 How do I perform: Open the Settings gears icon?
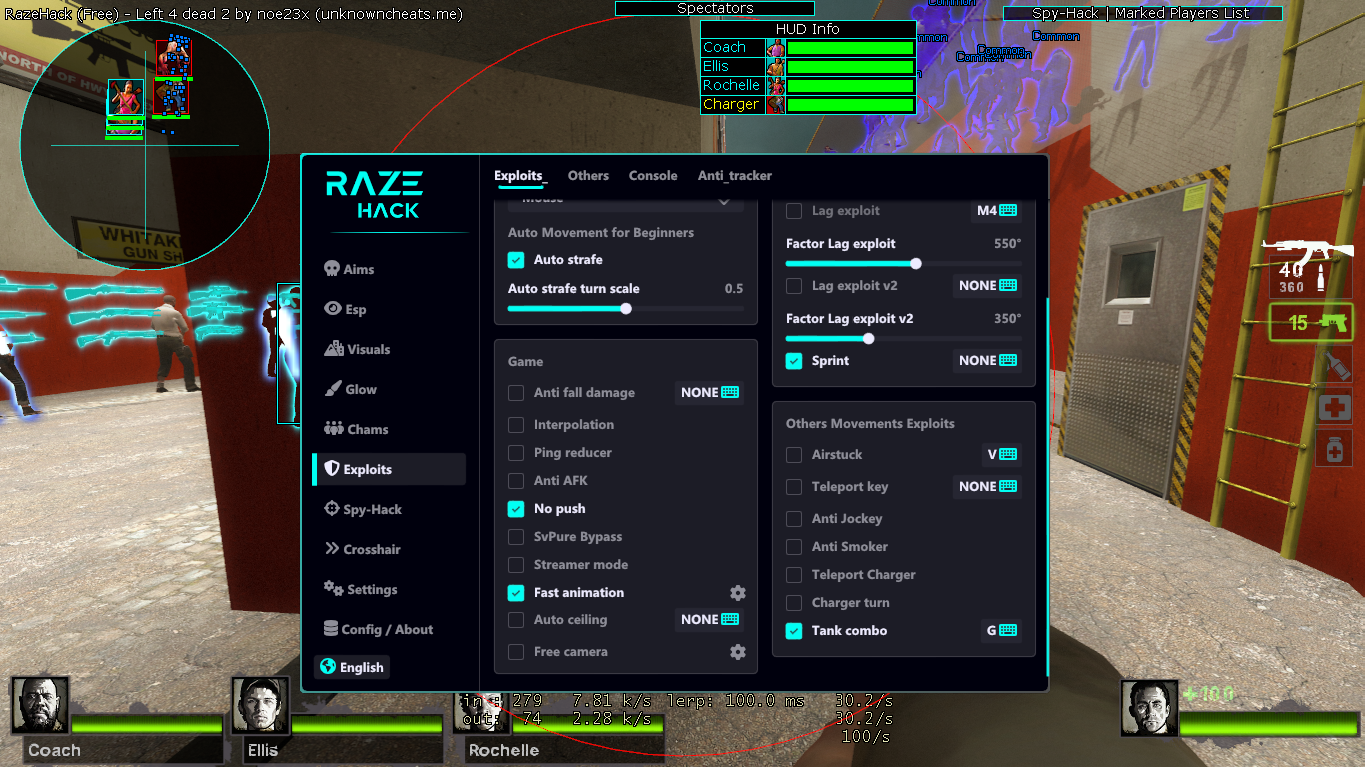(333, 589)
